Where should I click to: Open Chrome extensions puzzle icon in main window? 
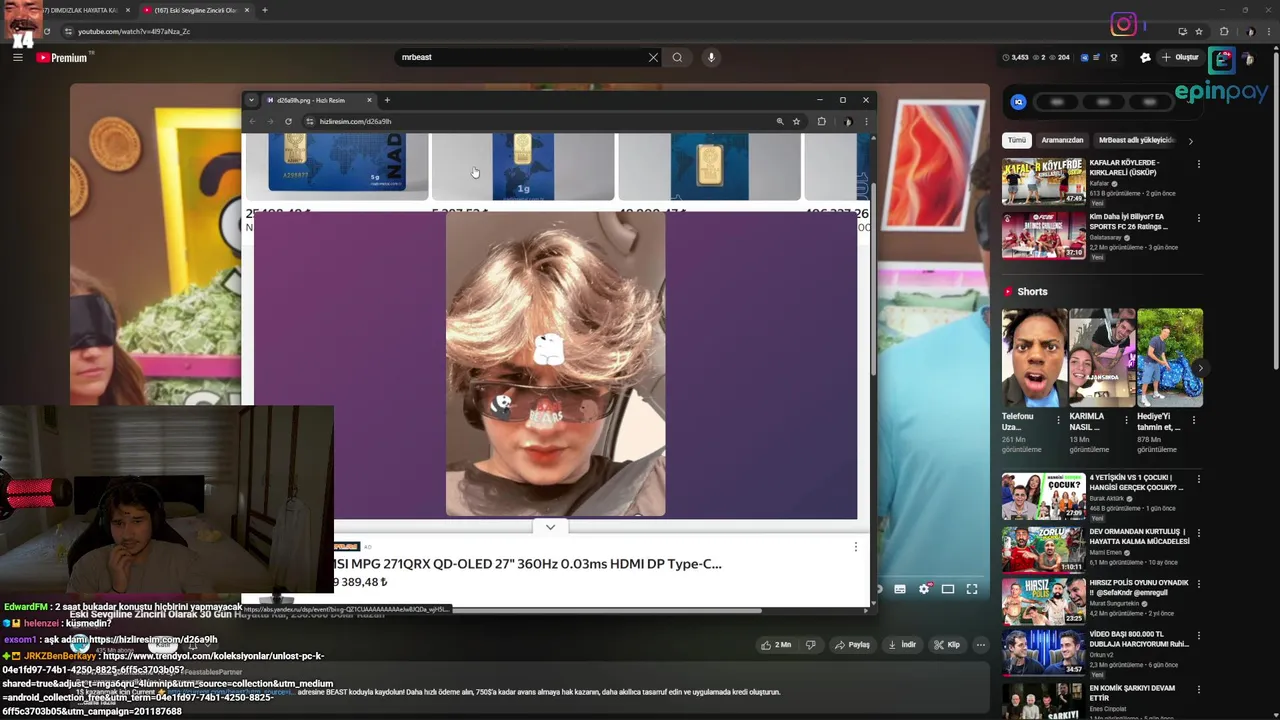tap(1224, 31)
